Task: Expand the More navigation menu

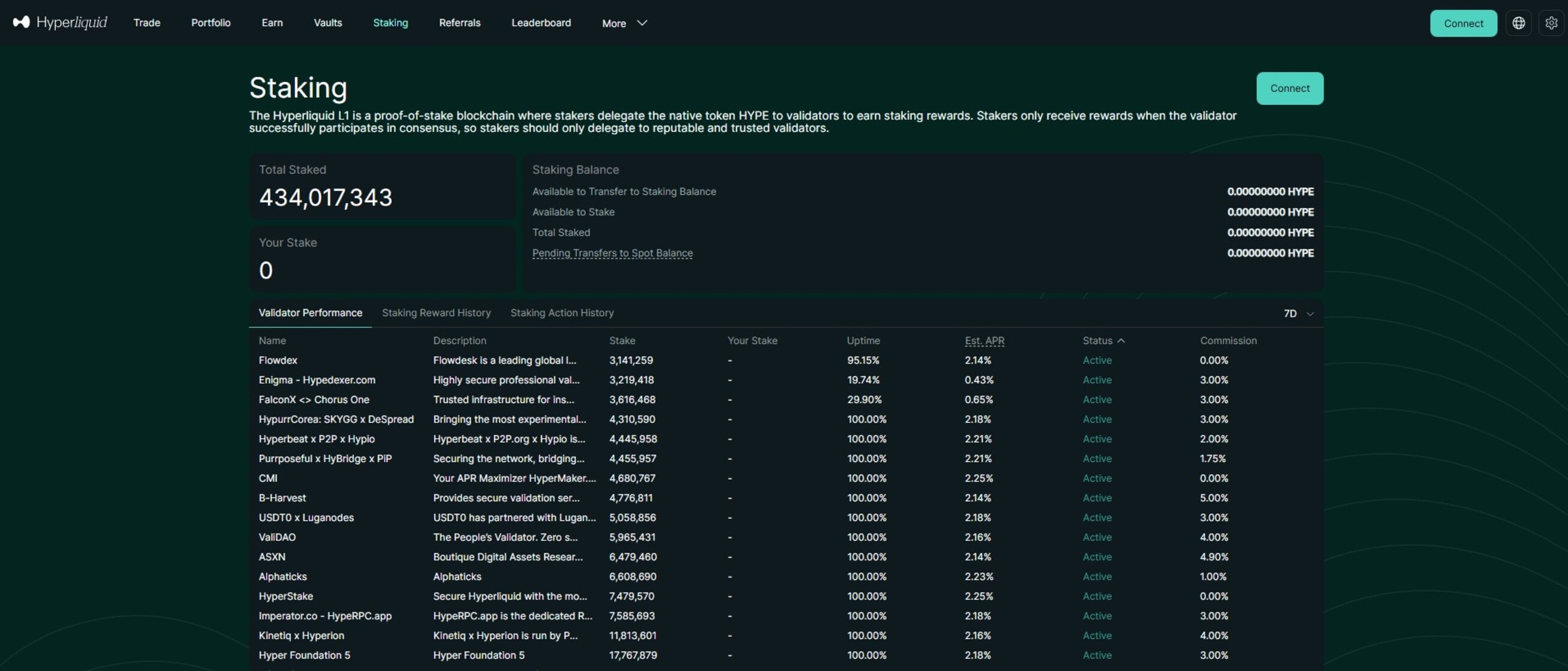Action: pyautogui.click(x=624, y=23)
